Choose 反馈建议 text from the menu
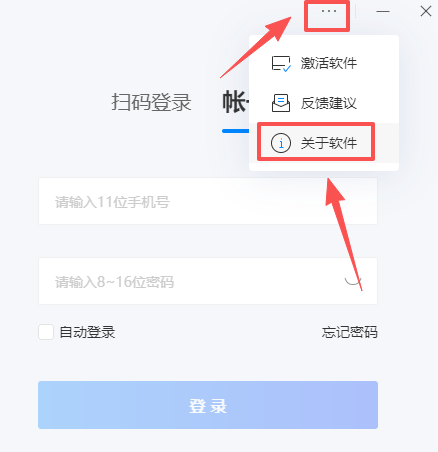 point(329,103)
